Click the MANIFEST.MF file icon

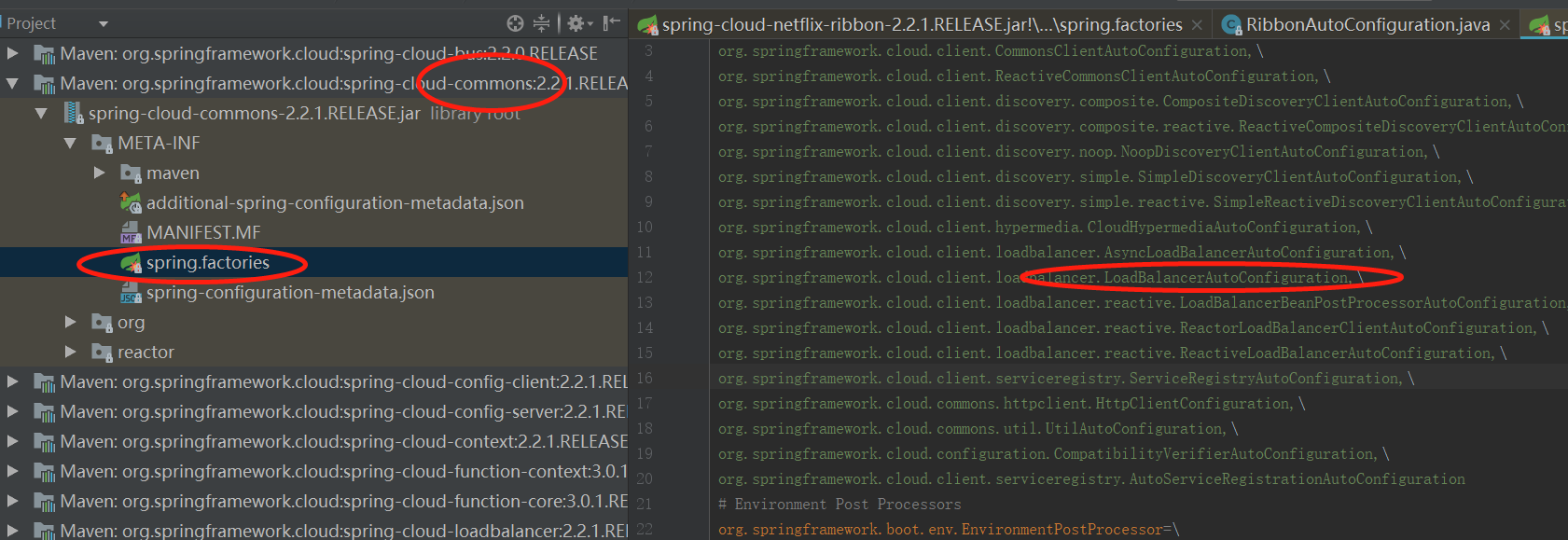pyautogui.click(x=132, y=232)
